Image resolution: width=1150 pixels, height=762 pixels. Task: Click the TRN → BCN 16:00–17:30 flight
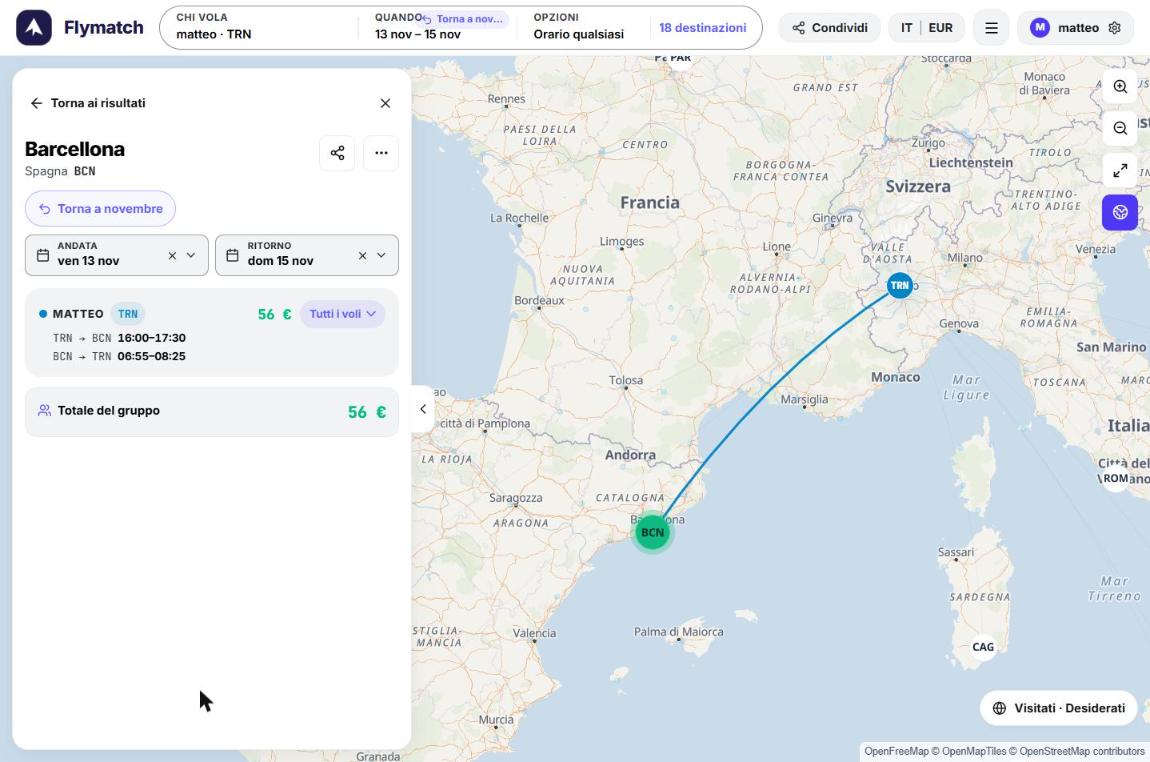point(120,338)
